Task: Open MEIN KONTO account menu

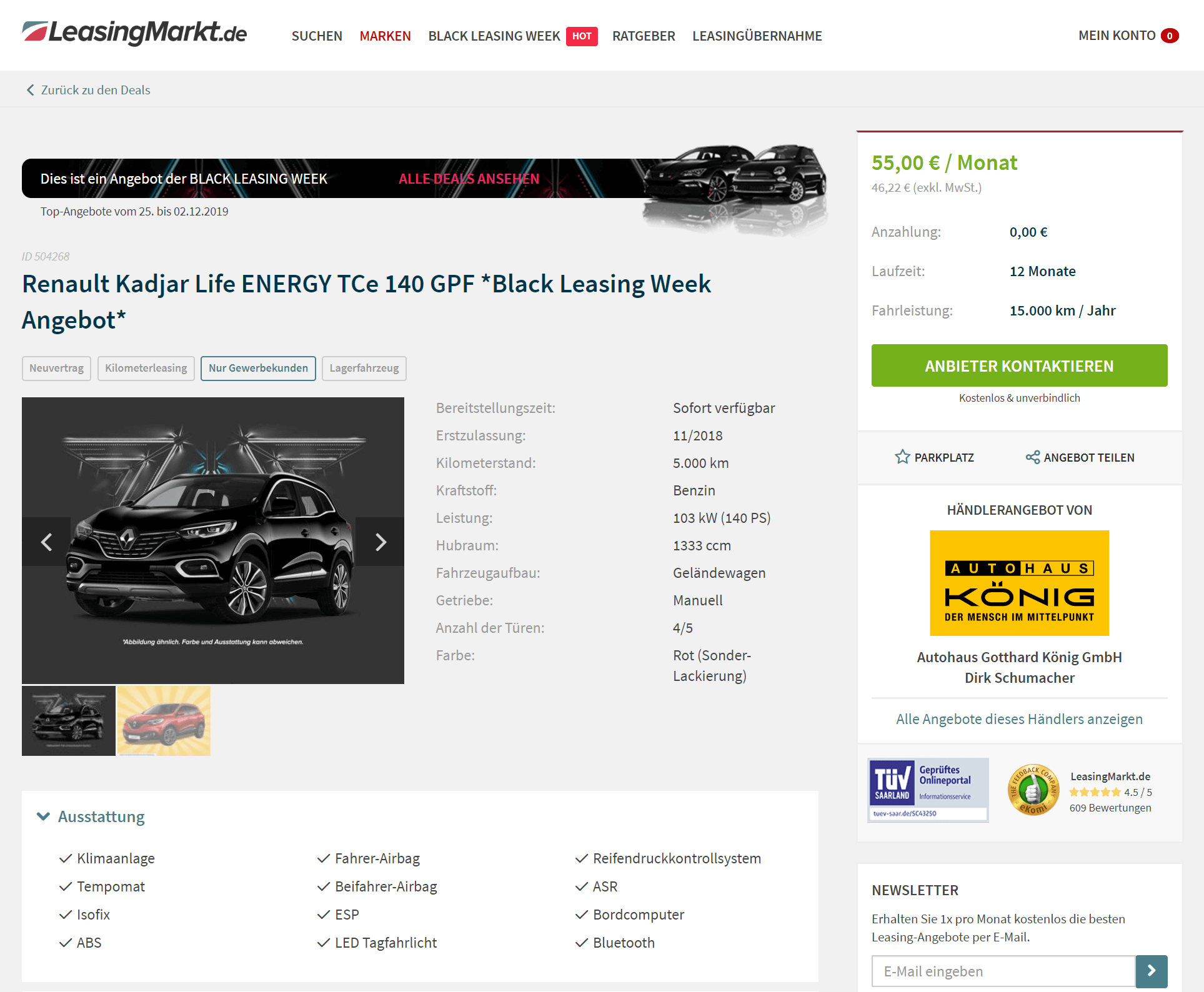Action: (x=1117, y=36)
